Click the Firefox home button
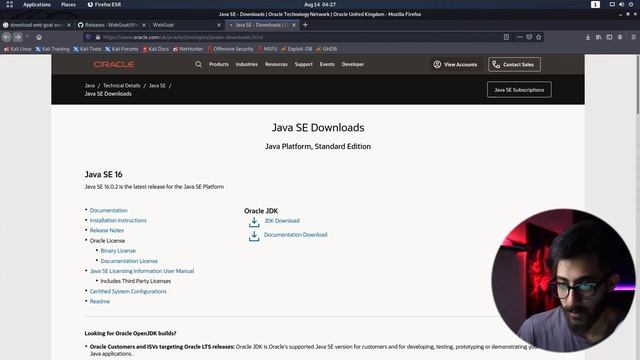This screenshot has width=640, height=360. coord(39,37)
